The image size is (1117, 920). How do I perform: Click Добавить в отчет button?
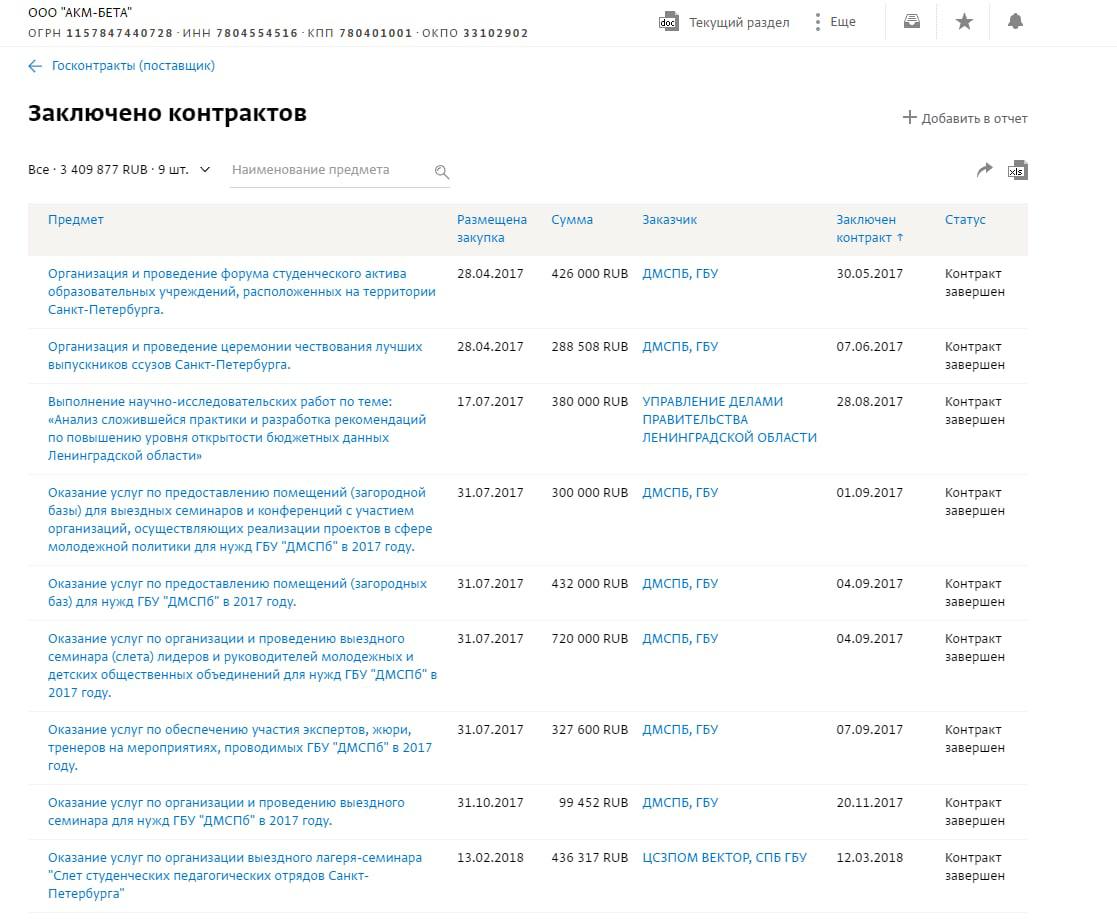click(965, 118)
